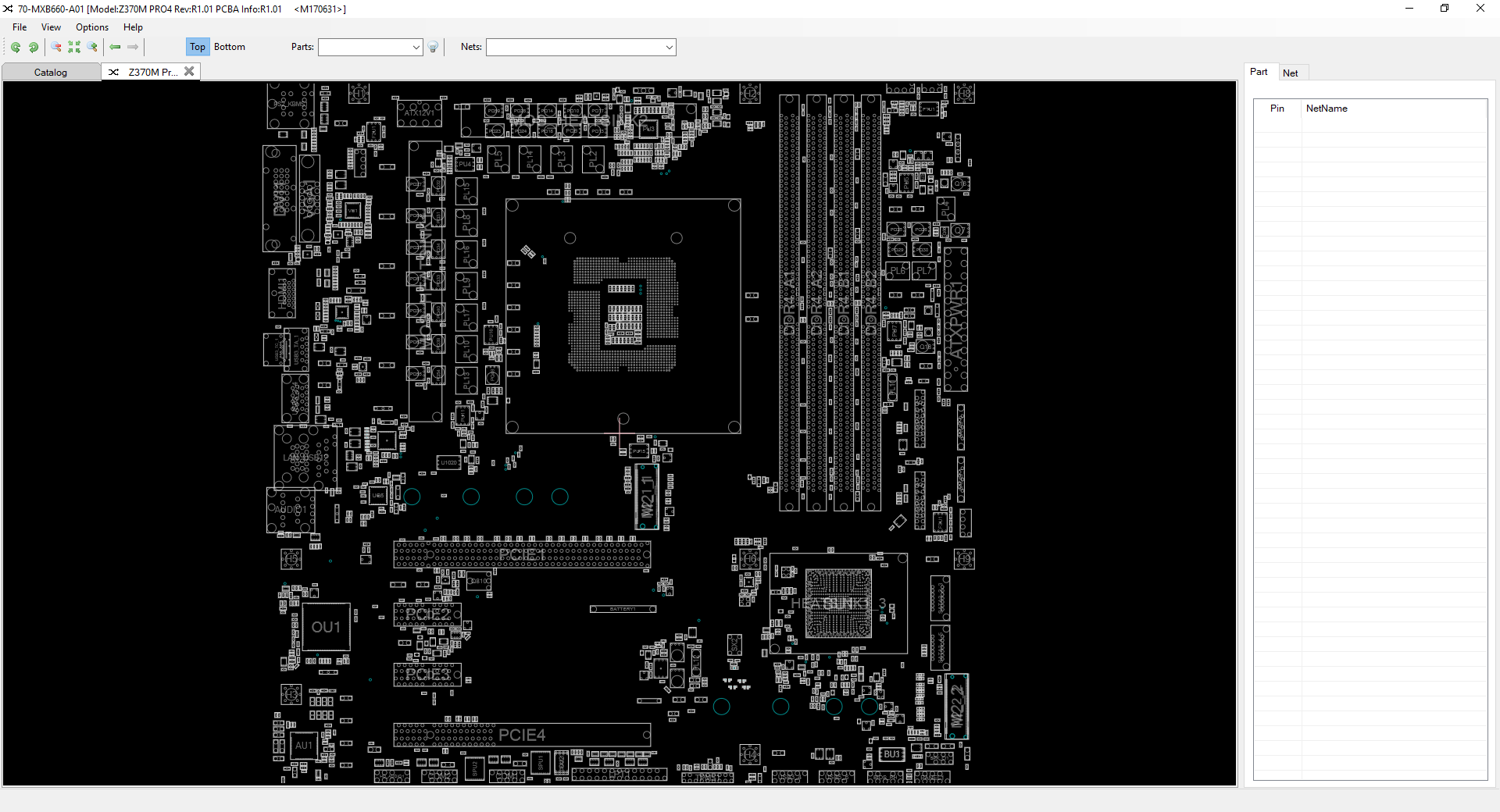Viewport: 1500px width, 812px height.
Task: Click the zoom in magnifier icon
Action: [x=92, y=48]
